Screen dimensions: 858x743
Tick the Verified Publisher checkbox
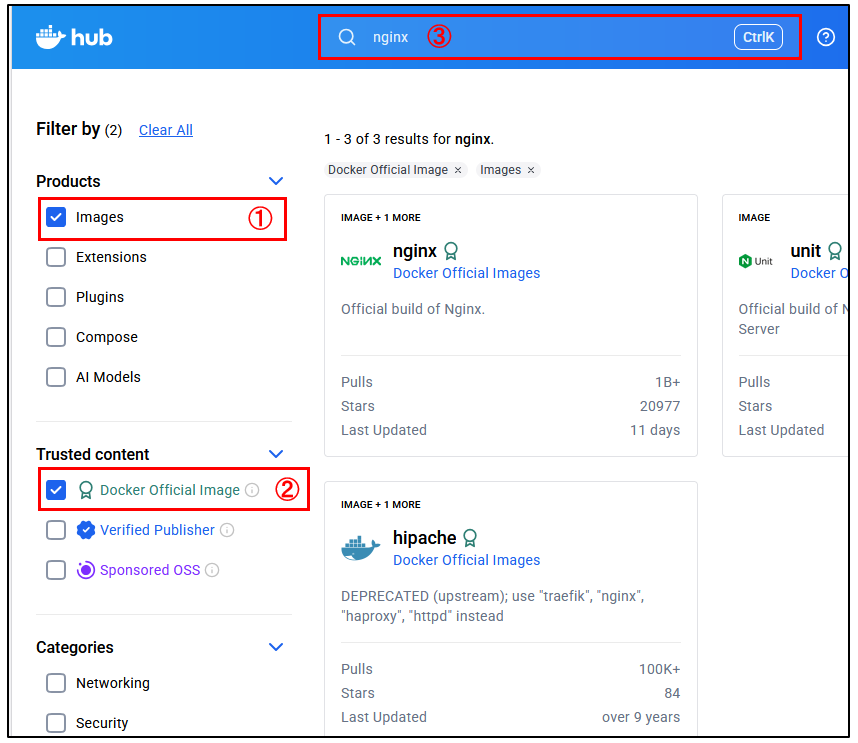(56, 530)
